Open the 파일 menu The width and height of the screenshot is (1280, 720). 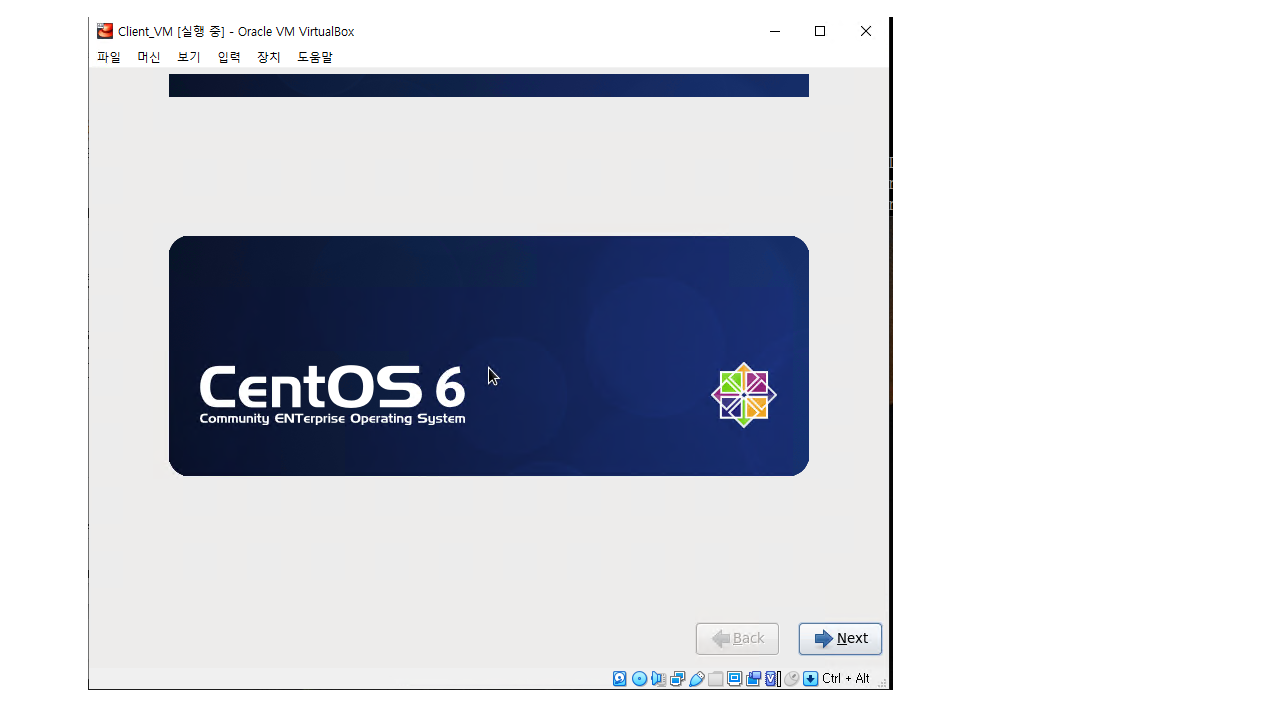[x=109, y=57]
